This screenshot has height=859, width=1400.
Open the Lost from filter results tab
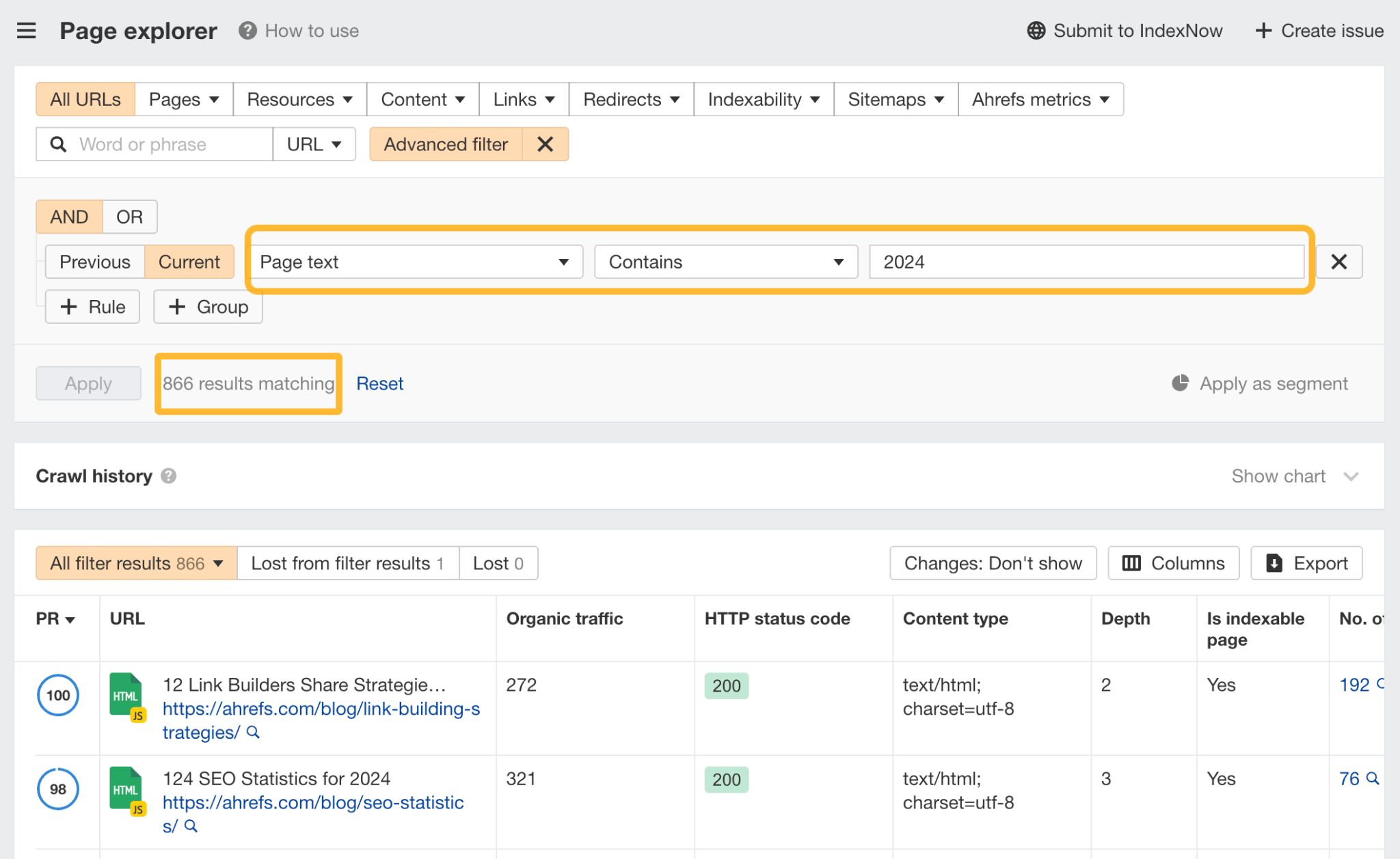(x=347, y=562)
